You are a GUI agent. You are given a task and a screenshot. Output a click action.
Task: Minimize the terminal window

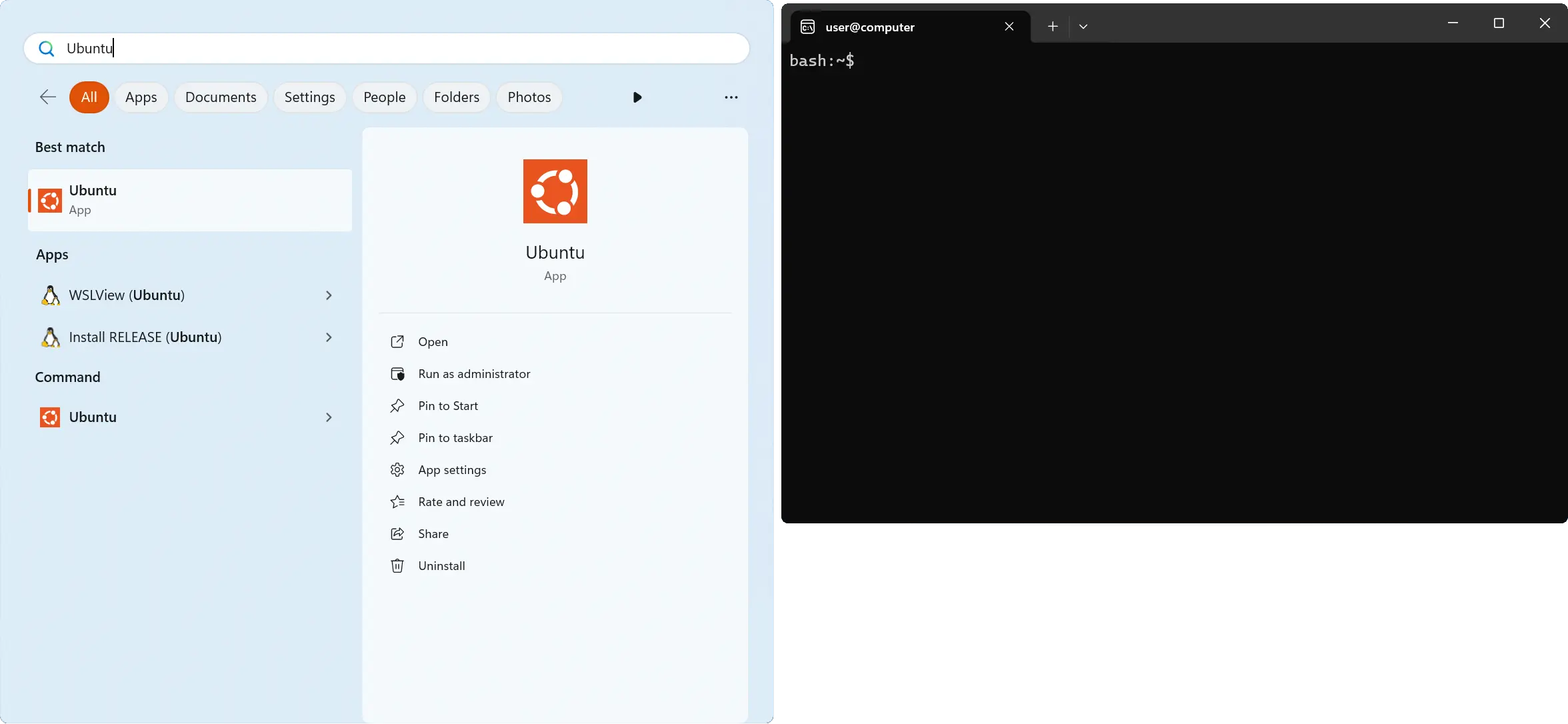click(x=1453, y=23)
